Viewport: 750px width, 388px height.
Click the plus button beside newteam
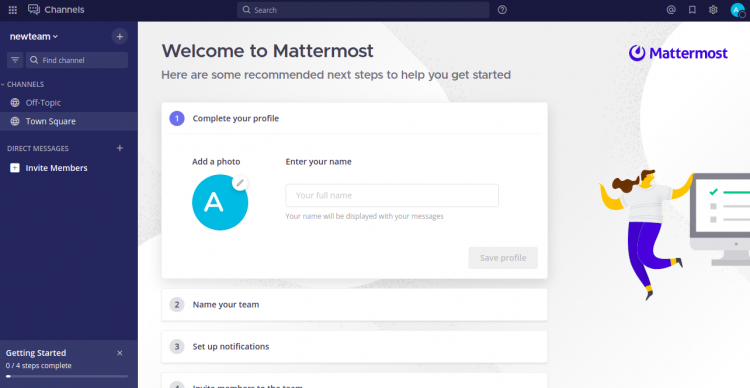pos(120,36)
